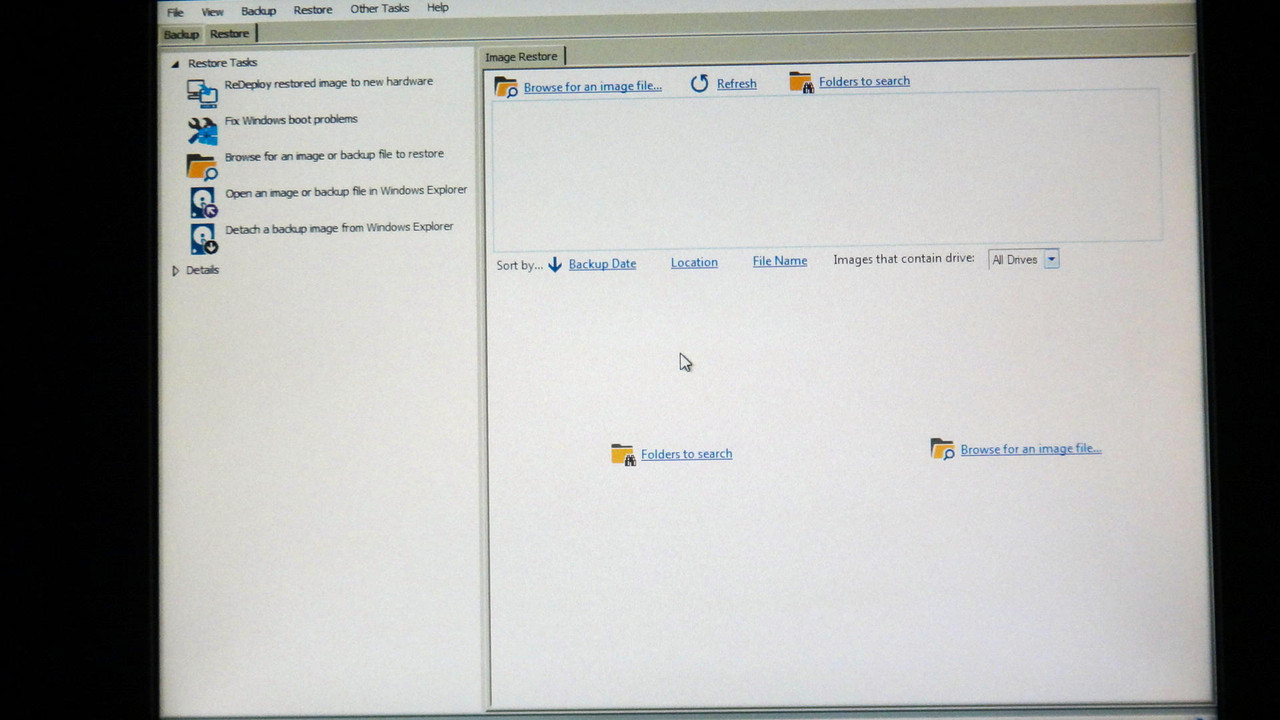
Task: Open the Backup menu
Action: (258, 11)
